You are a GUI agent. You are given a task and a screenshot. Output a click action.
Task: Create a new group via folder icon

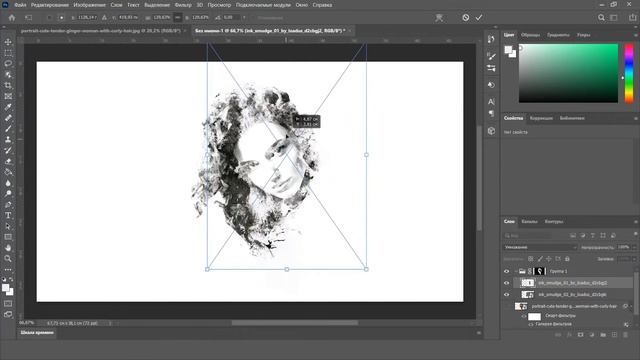pyautogui.click(x=603, y=335)
